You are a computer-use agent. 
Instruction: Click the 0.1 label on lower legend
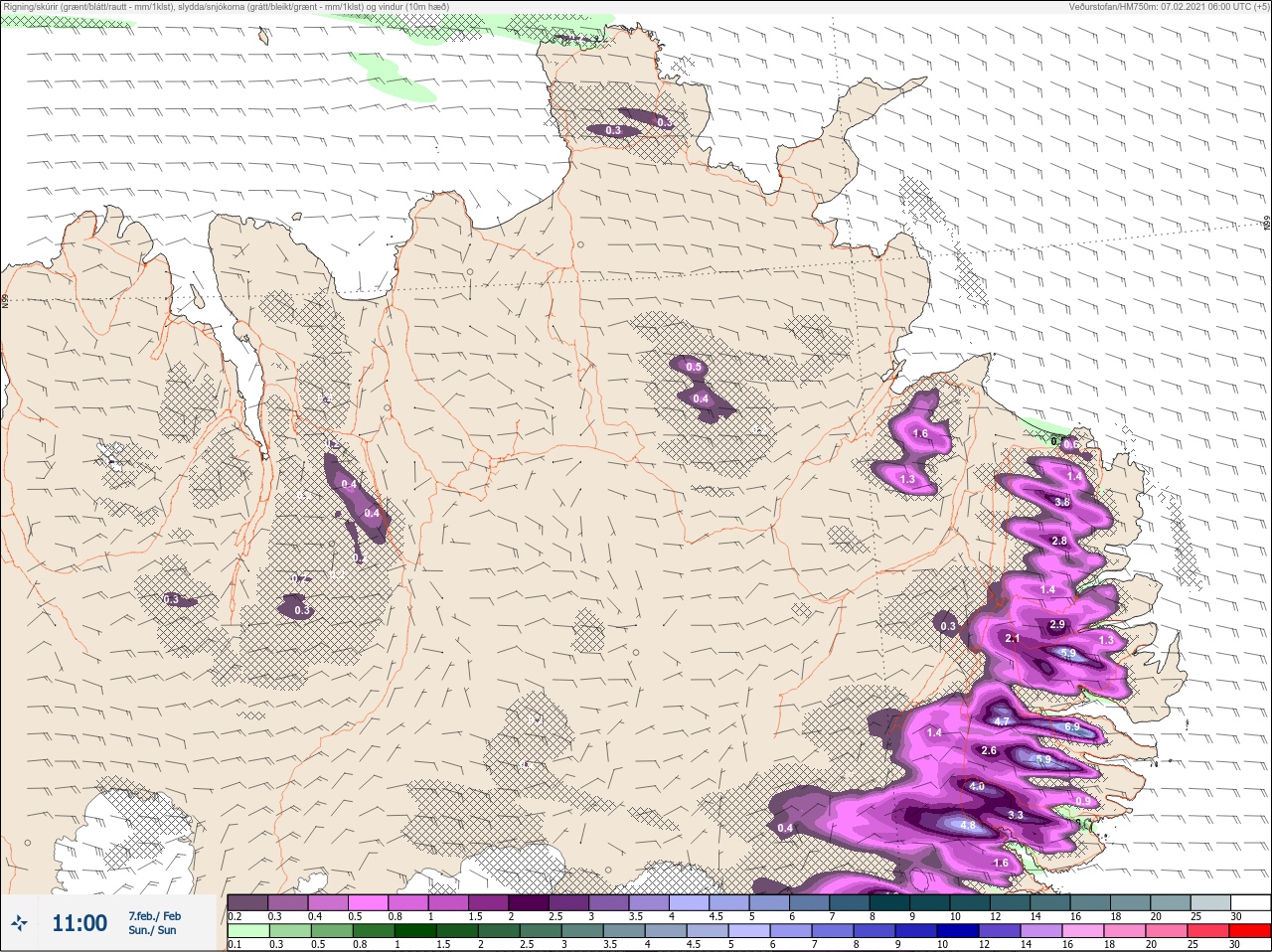pos(235,945)
